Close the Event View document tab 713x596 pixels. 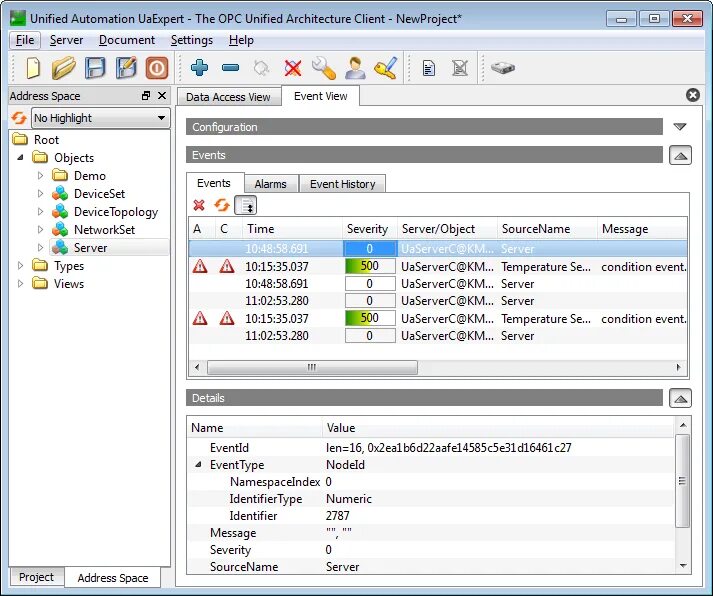pos(693,95)
